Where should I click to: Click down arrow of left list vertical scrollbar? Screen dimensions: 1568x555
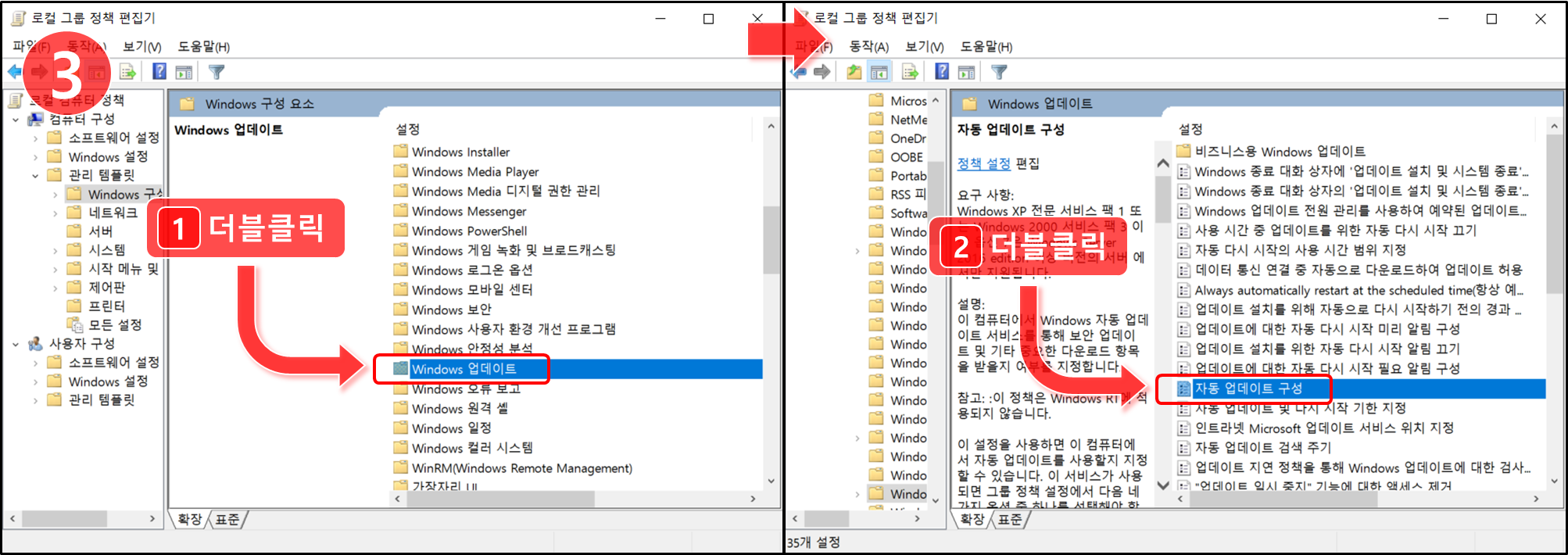pyautogui.click(x=771, y=482)
